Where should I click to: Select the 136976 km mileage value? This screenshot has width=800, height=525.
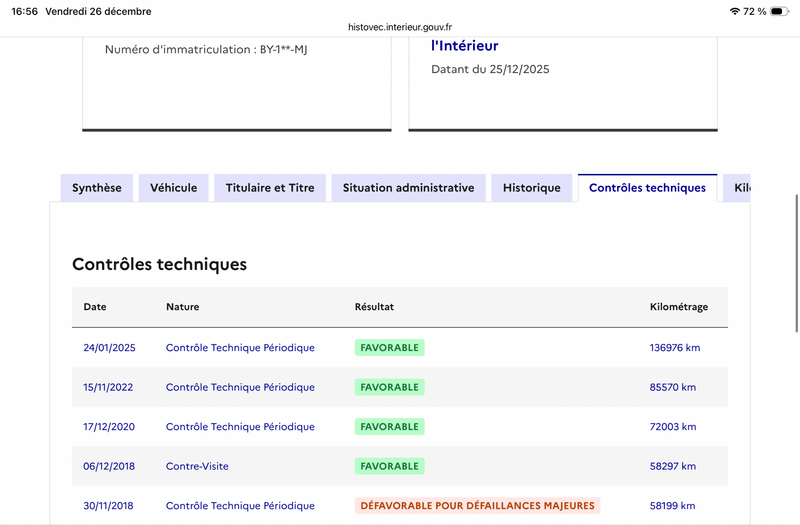673,348
